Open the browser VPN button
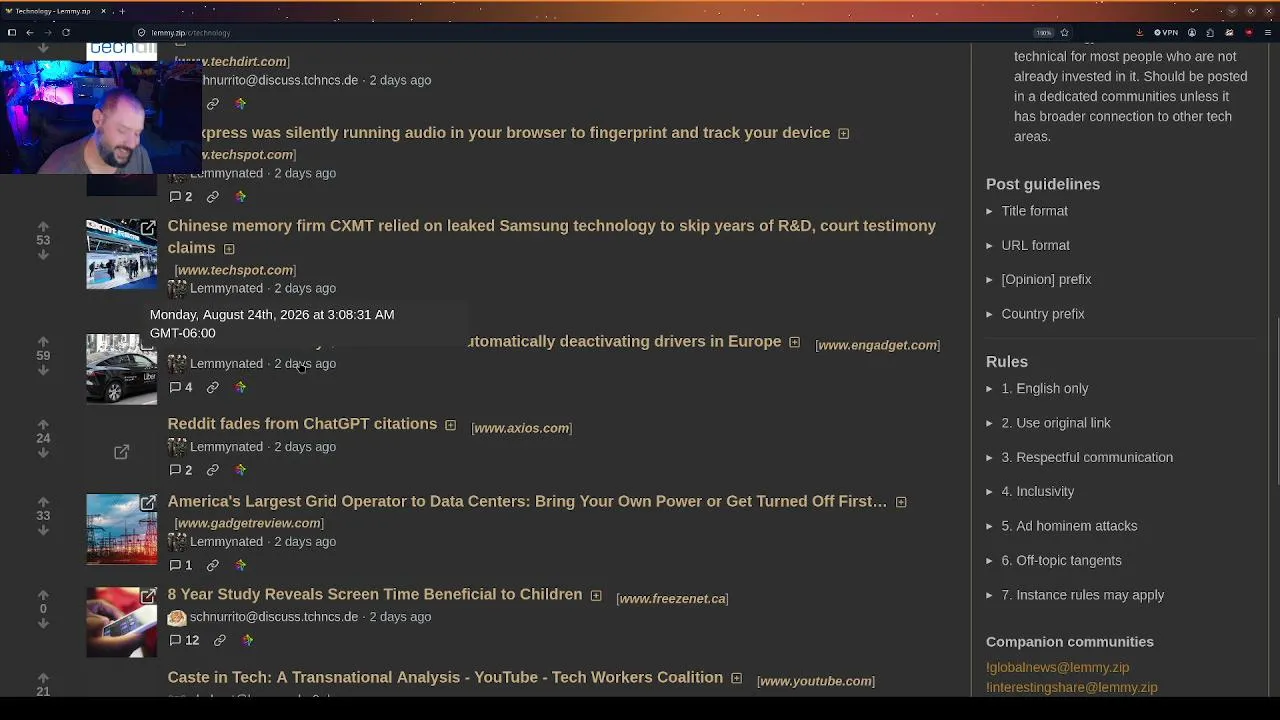 pyautogui.click(x=1167, y=33)
